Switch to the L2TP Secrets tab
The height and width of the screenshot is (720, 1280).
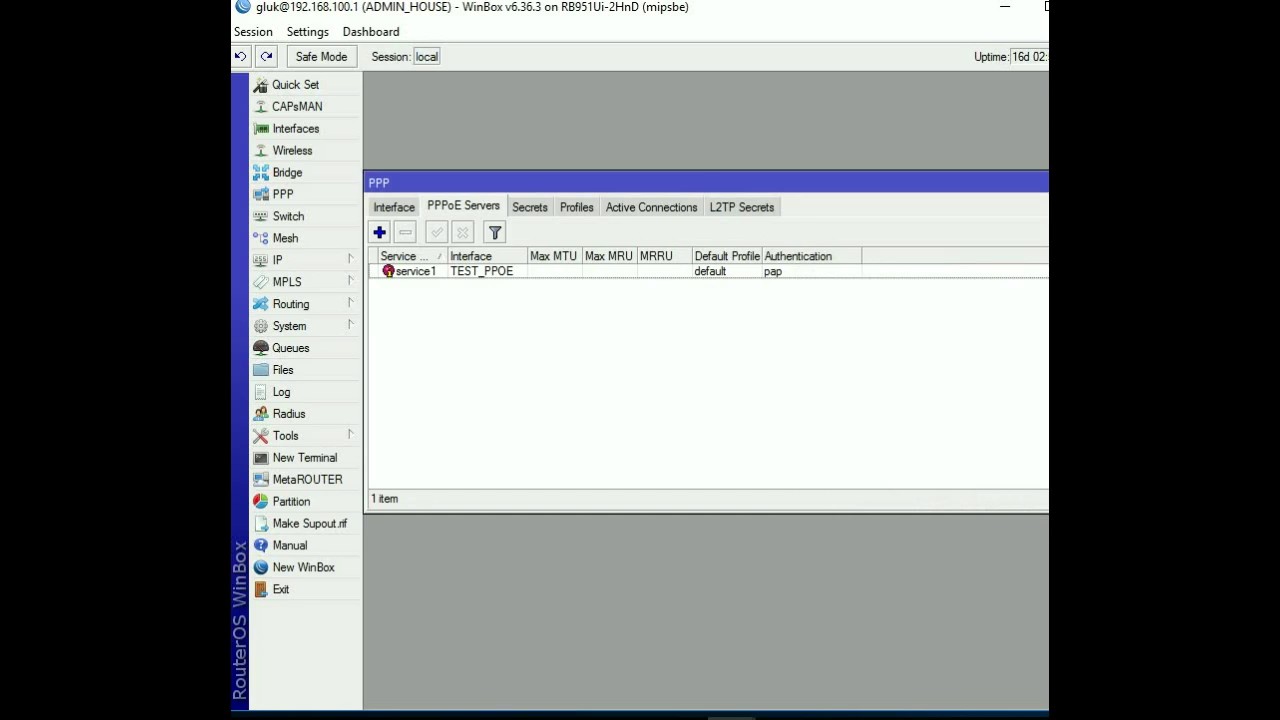pos(742,208)
